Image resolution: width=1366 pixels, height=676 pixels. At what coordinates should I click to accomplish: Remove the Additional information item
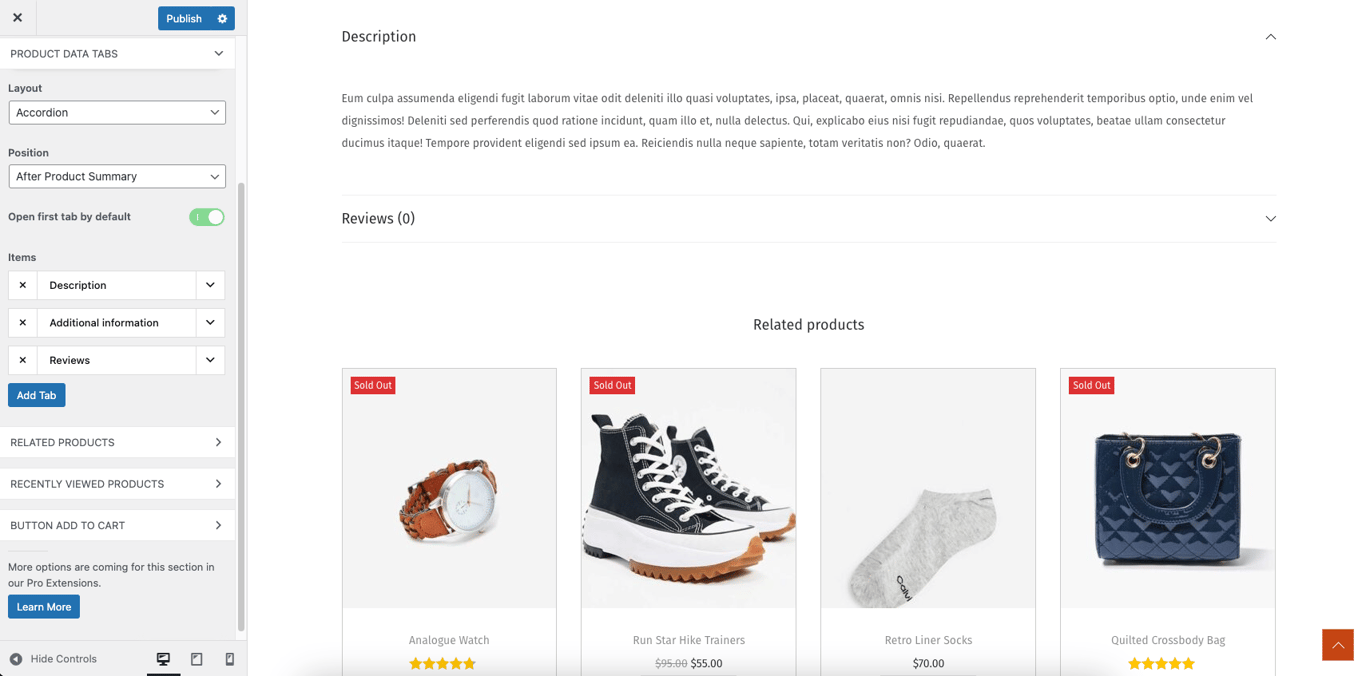[x=22, y=322]
